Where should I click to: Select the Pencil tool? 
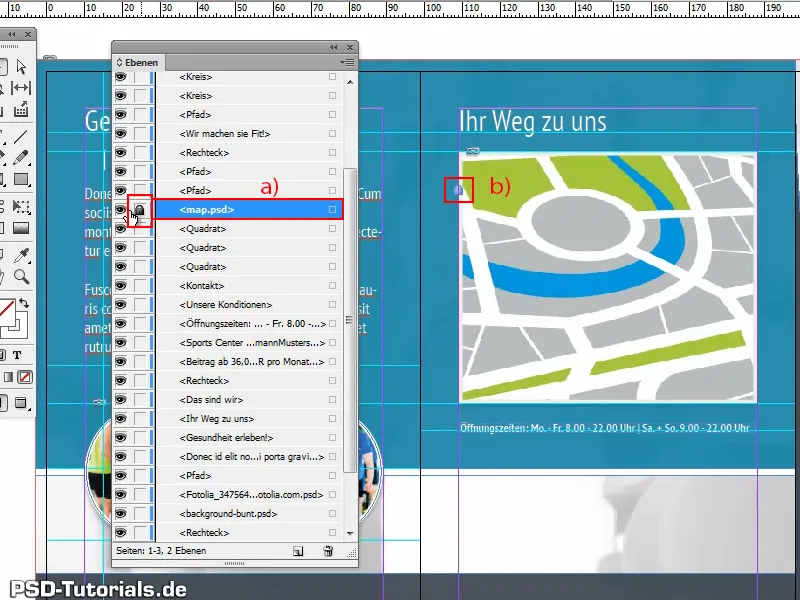click(x=21, y=158)
